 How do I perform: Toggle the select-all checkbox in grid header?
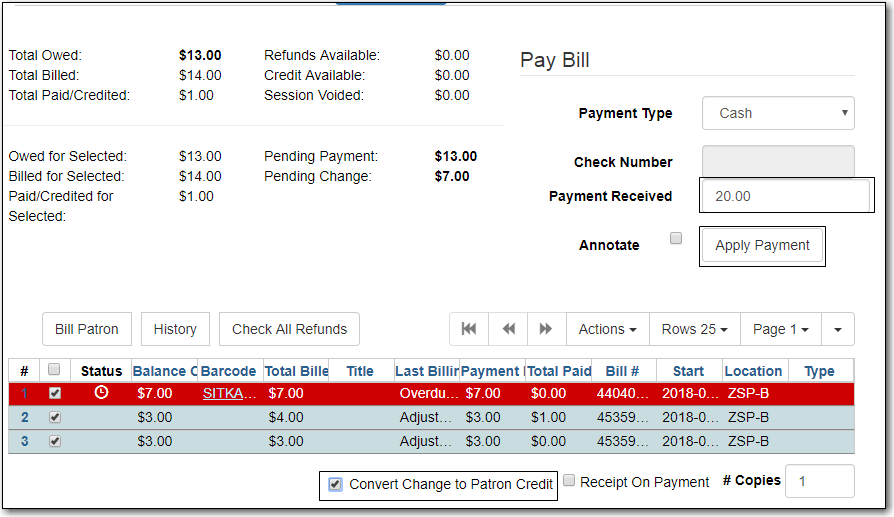[54, 369]
